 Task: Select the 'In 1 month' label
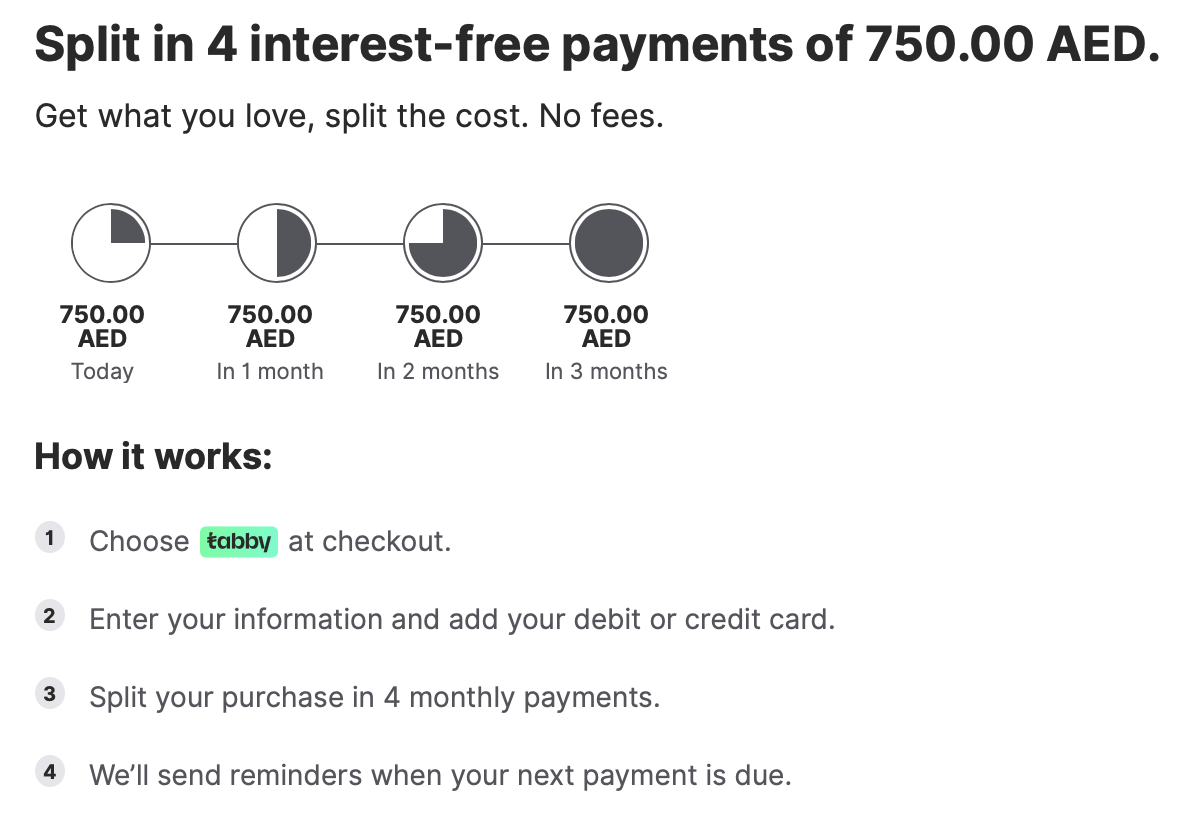270,371
